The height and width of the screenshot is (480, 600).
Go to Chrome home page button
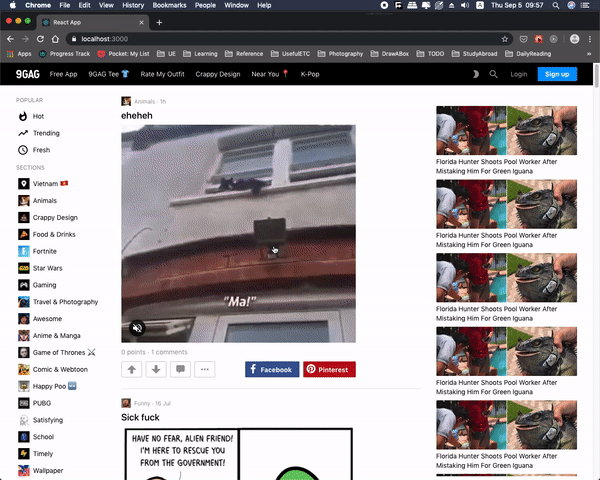click(55, 39)
